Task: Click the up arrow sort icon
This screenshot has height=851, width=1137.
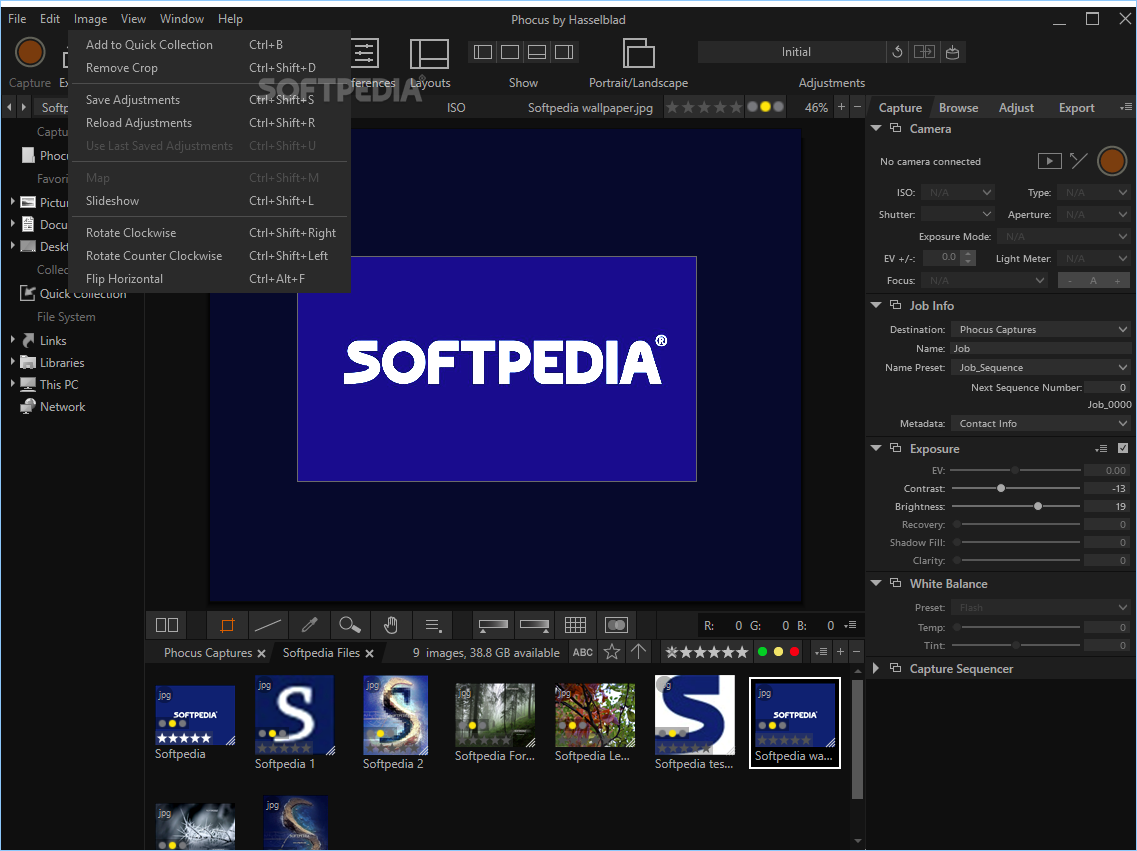Action: (x=638, y=652)
